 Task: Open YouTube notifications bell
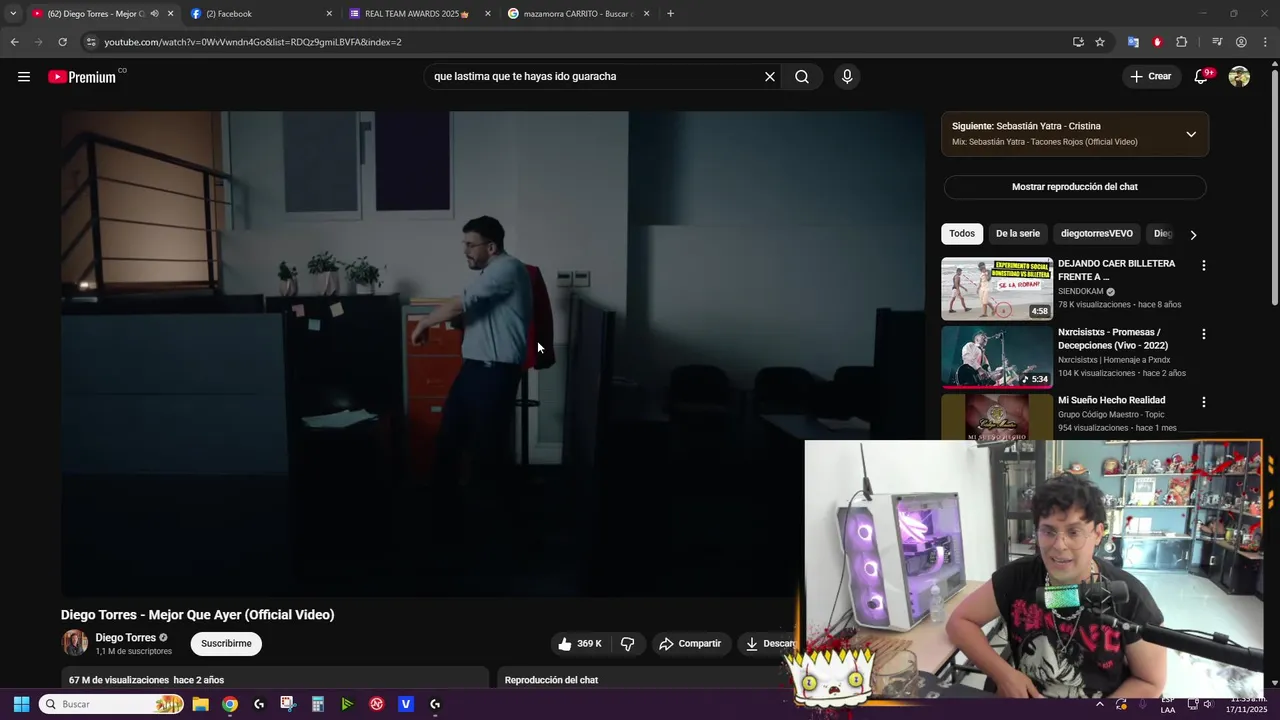(x=1201, y=77)
